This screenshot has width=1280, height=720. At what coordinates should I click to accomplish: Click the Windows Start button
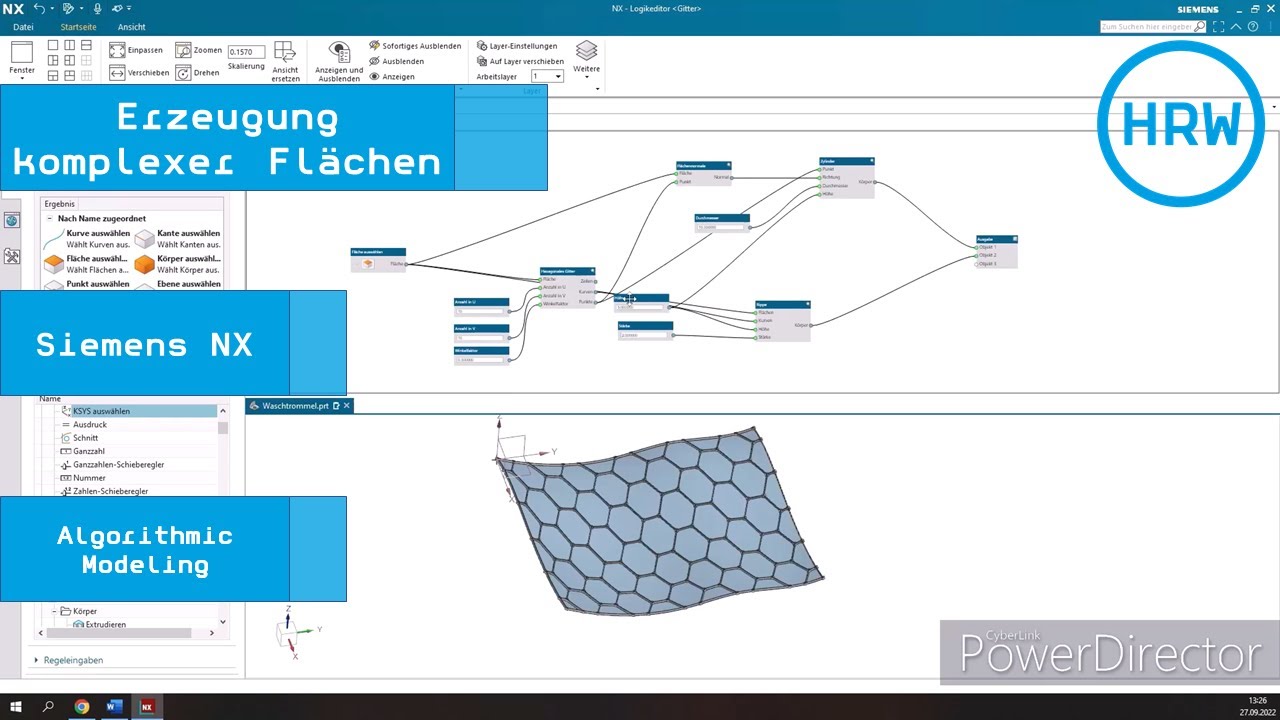[x=16, y=706]
